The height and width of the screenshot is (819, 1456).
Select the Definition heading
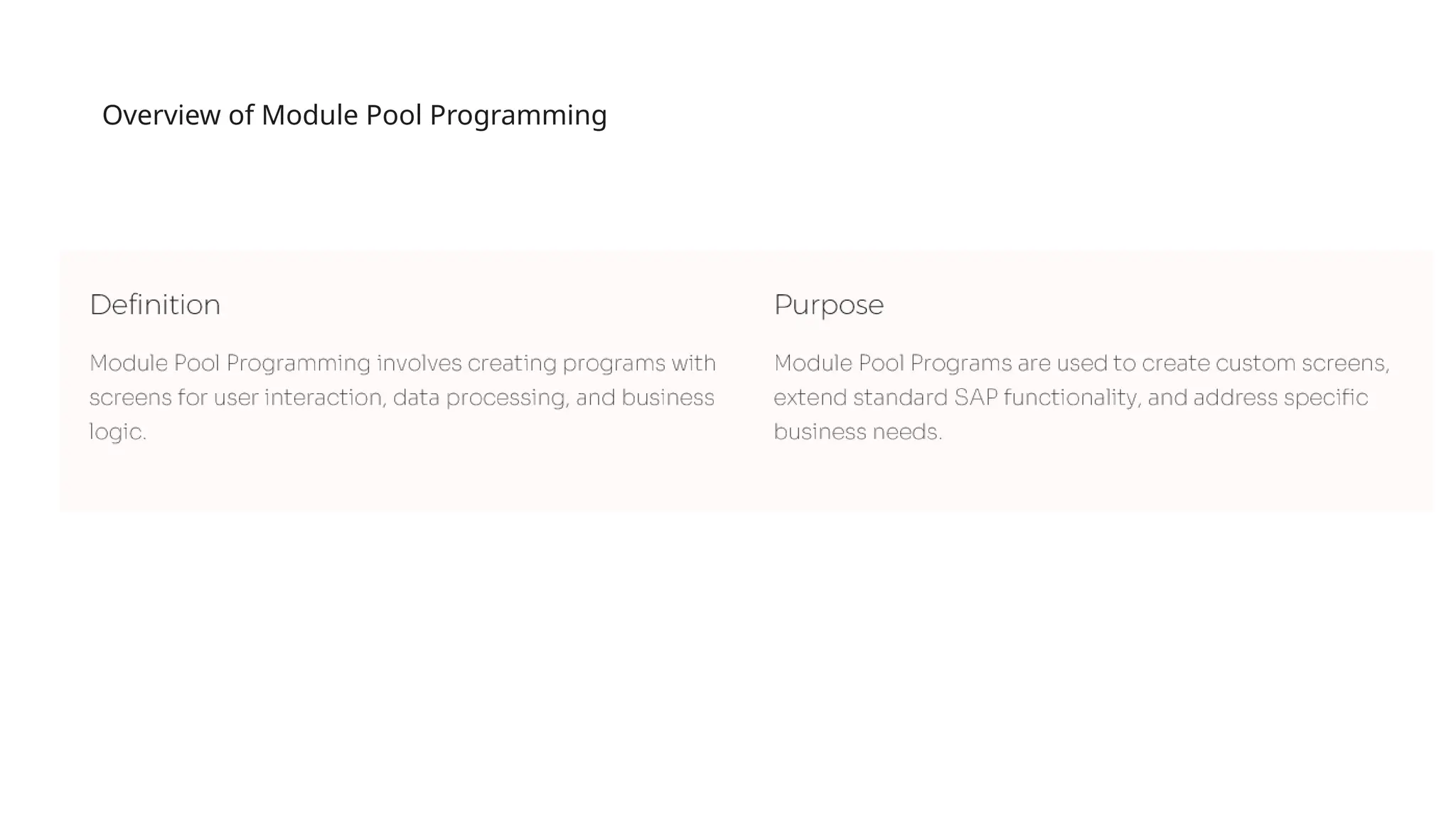click(x=155, y=305)
